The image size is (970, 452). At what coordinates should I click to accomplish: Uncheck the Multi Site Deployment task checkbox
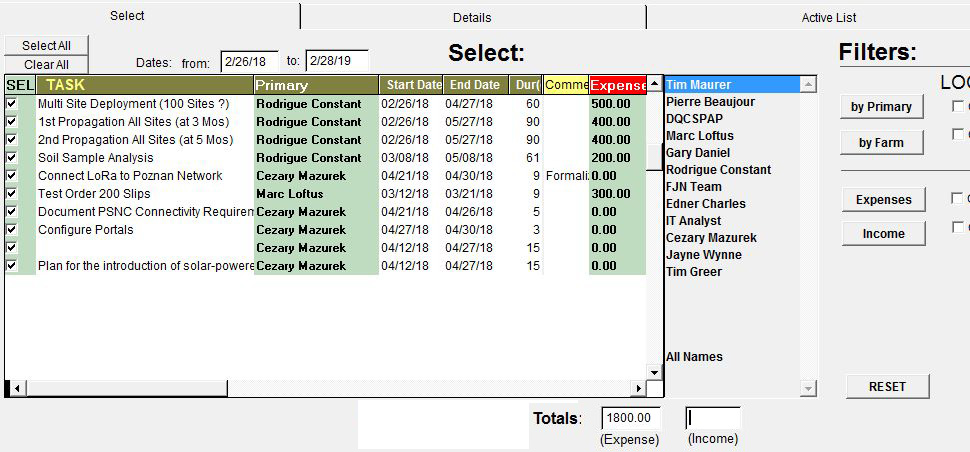click(x=12, y=104)
